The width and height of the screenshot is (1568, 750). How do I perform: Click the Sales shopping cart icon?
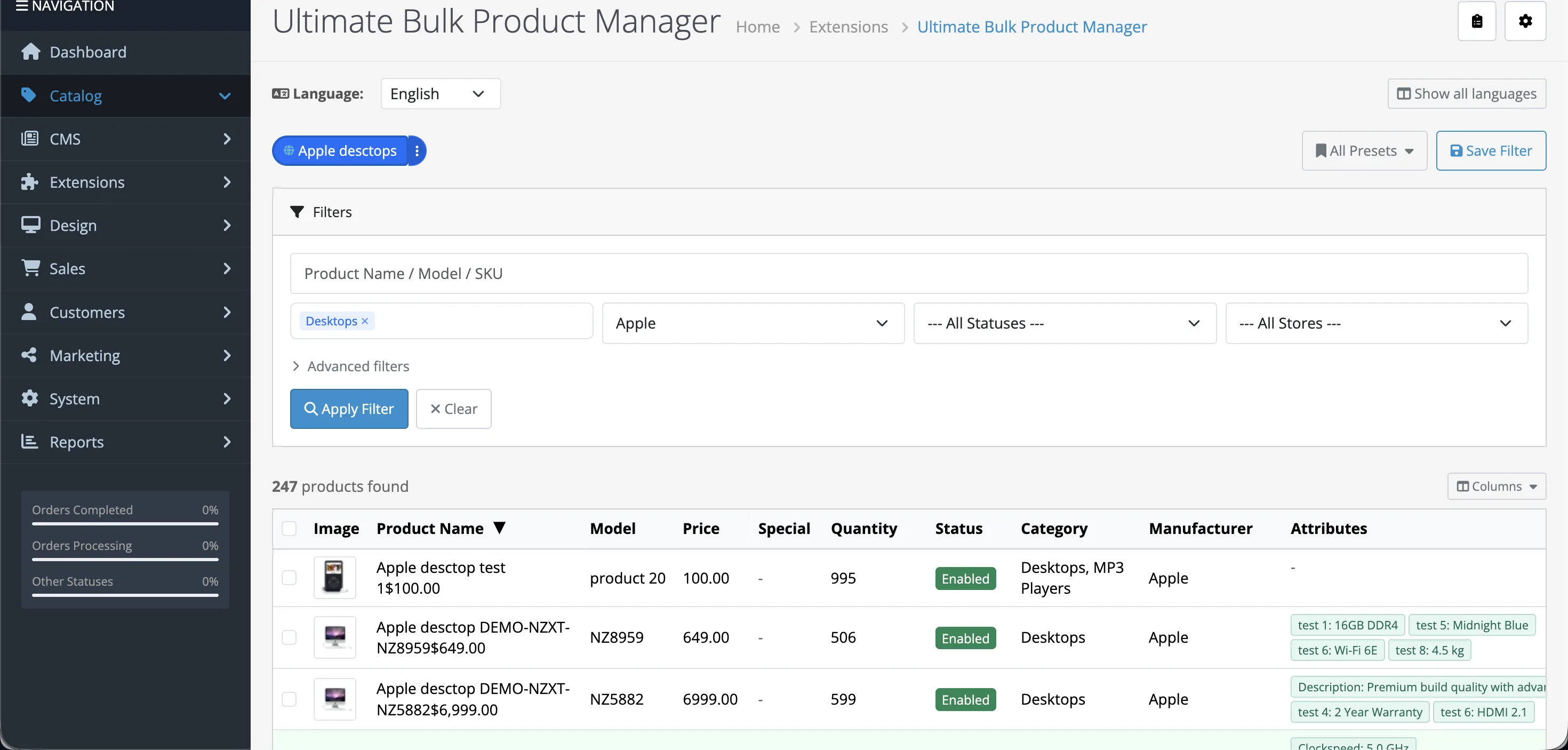coord(30,268)
